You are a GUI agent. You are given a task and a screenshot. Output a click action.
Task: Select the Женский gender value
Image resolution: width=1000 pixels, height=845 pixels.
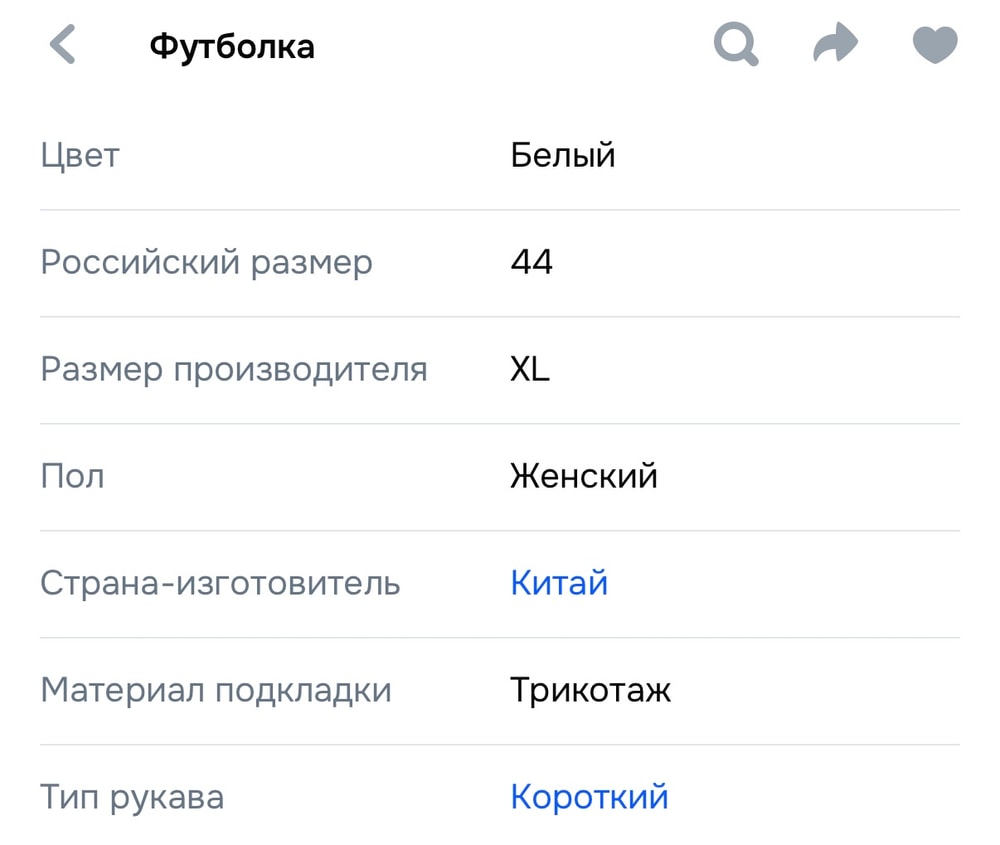click(584, 476)
